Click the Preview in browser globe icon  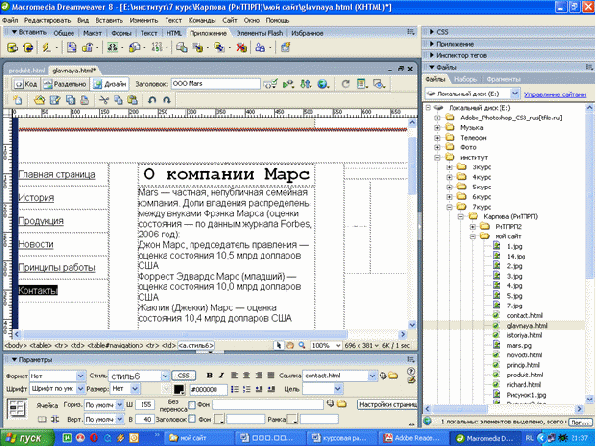(323, 84)
